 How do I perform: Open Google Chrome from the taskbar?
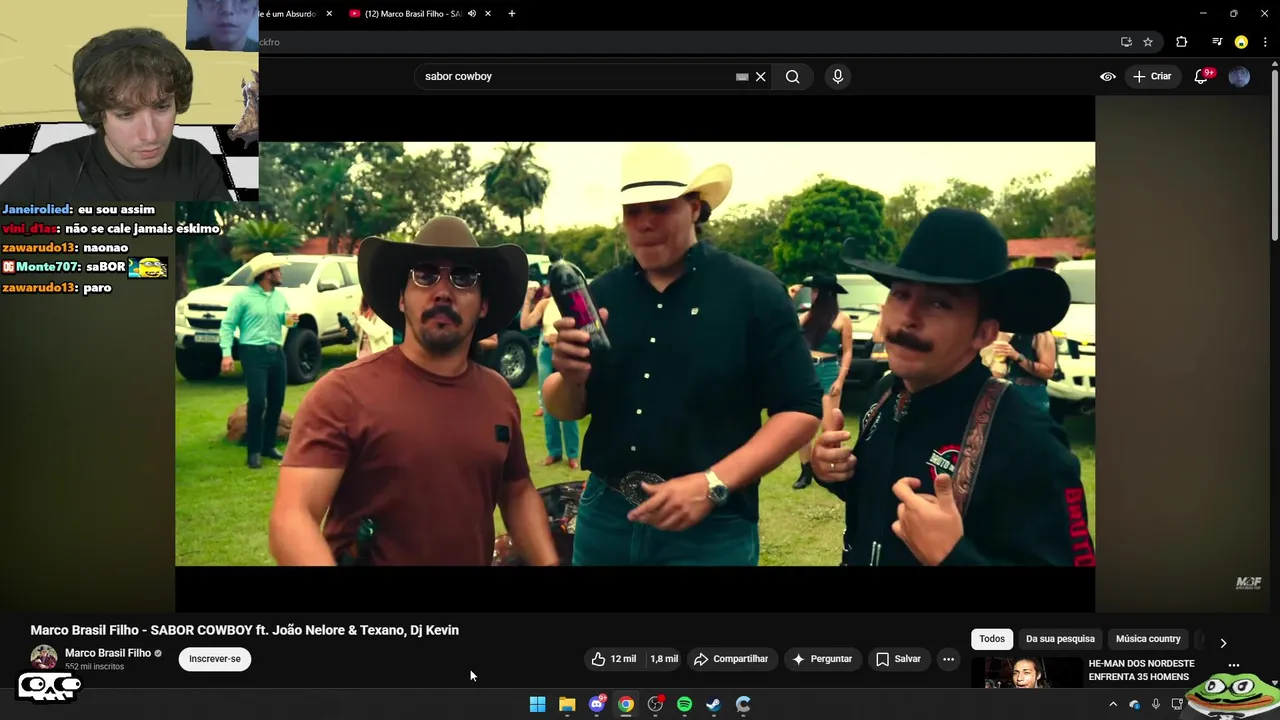(626, 704)
